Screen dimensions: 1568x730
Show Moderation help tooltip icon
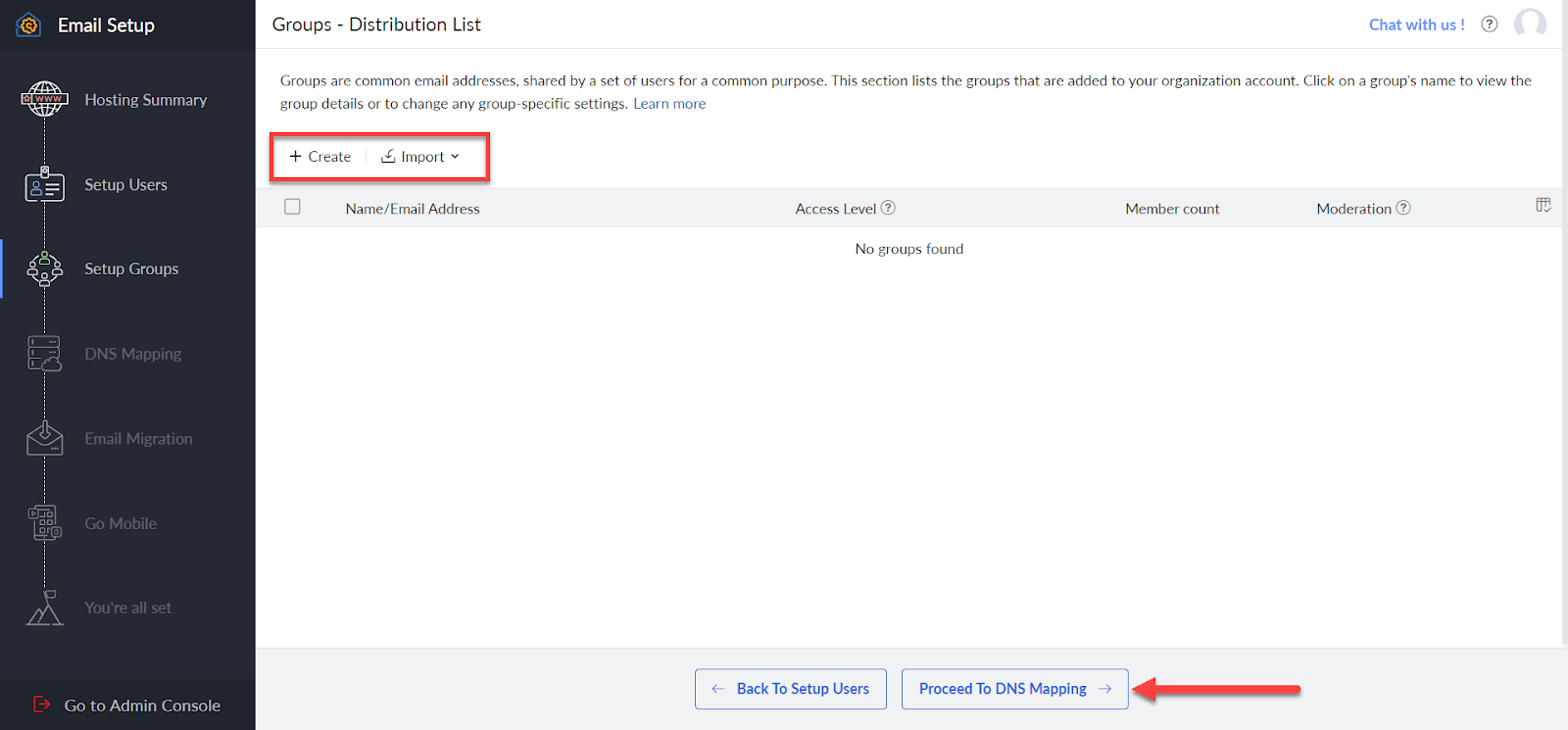coord(1403,208)
